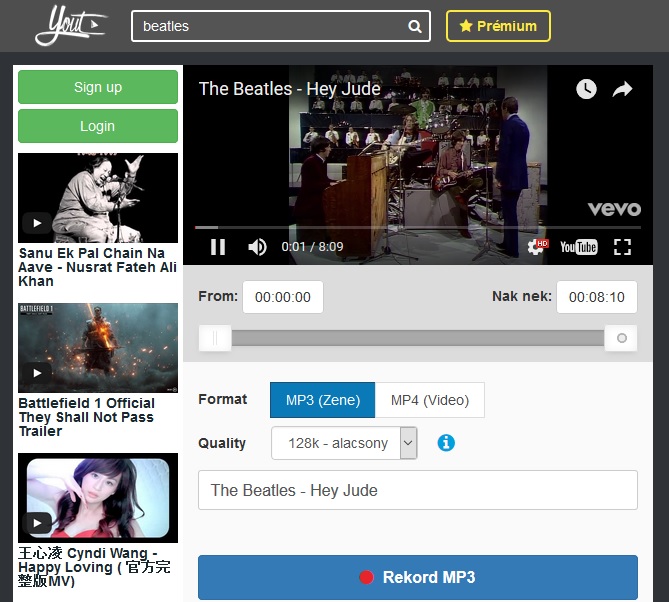Open the quality info icon

pos(446,442)
